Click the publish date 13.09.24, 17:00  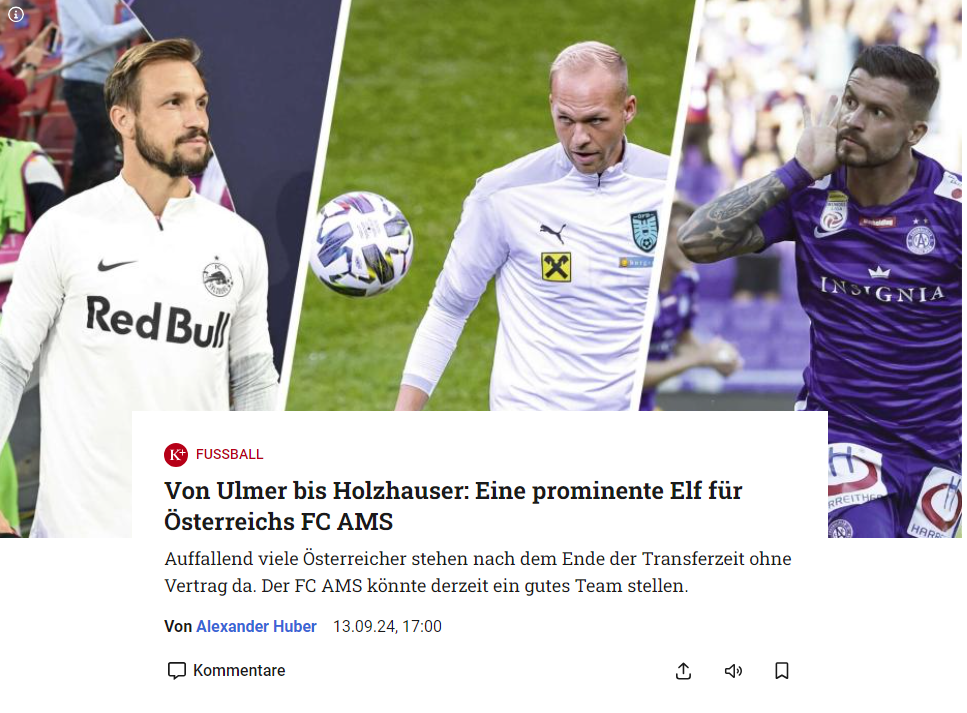click(x=387, y=626)
